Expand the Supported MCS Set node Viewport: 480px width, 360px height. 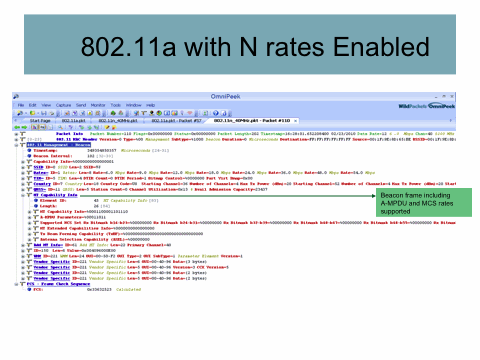coord(30,223)
